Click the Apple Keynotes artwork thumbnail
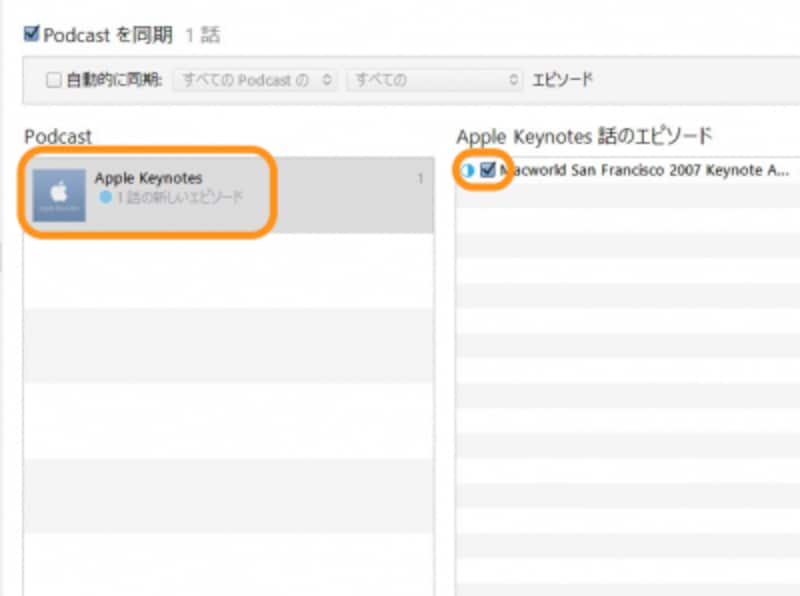This screenshot has height=596, width=800. pyautogui.click(x=59, y=195)
